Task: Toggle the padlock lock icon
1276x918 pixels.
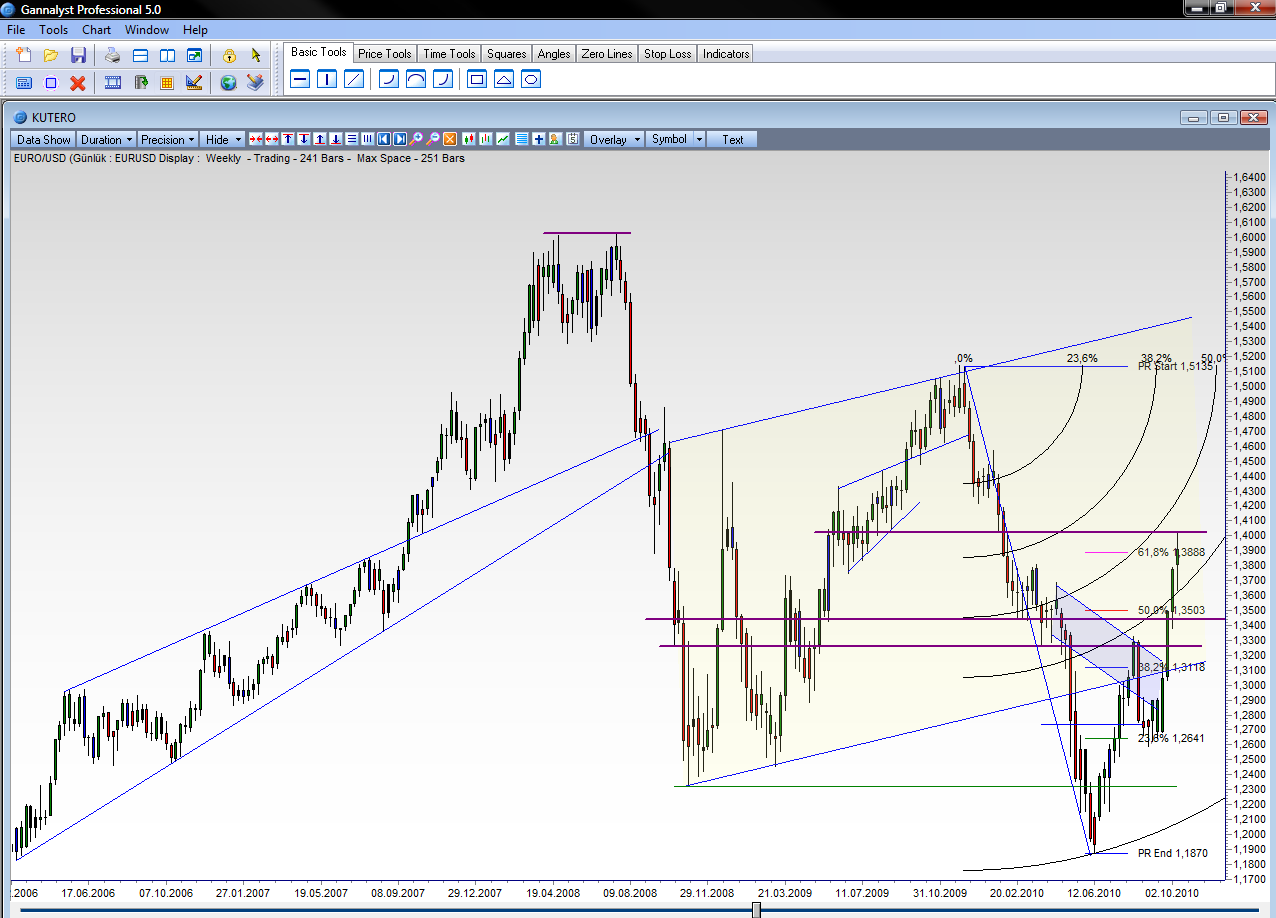Action: point(229,55)
